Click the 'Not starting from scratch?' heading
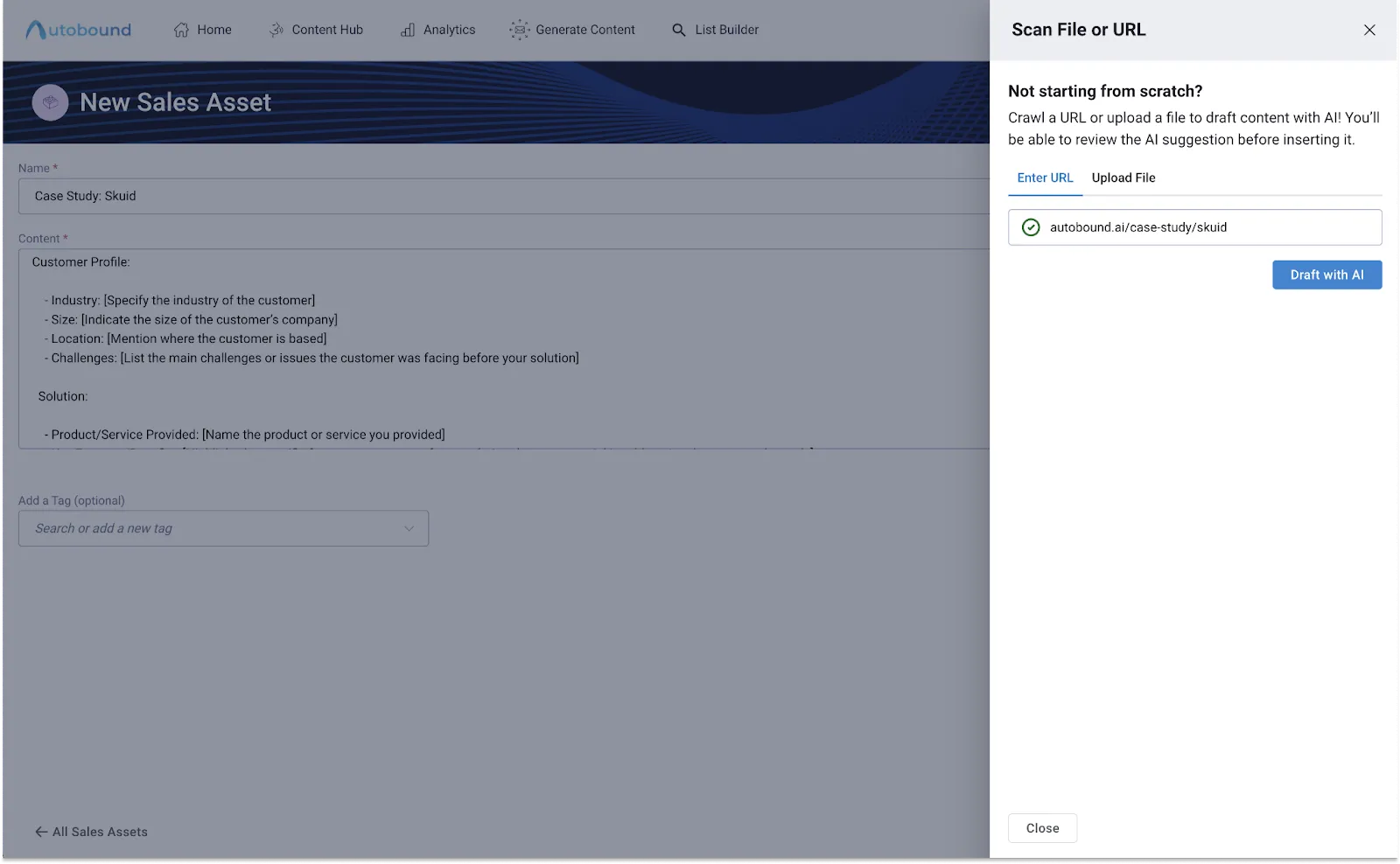 pos(1105,91)
